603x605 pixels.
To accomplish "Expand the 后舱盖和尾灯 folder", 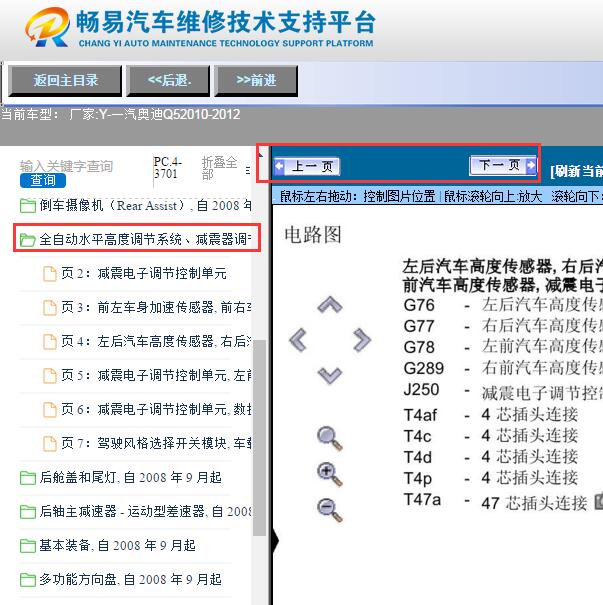I will click(121, 478).
